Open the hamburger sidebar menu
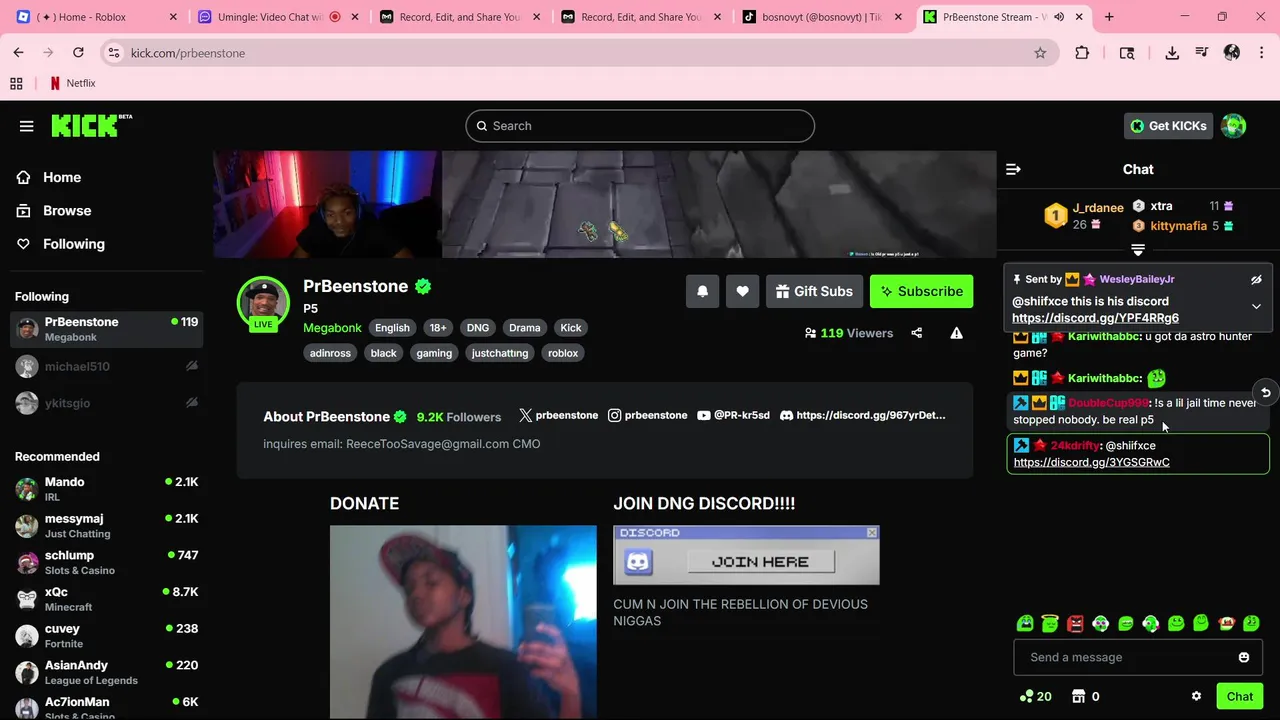The width and height of the screenshot is (1280, 720). click(27, 126)
